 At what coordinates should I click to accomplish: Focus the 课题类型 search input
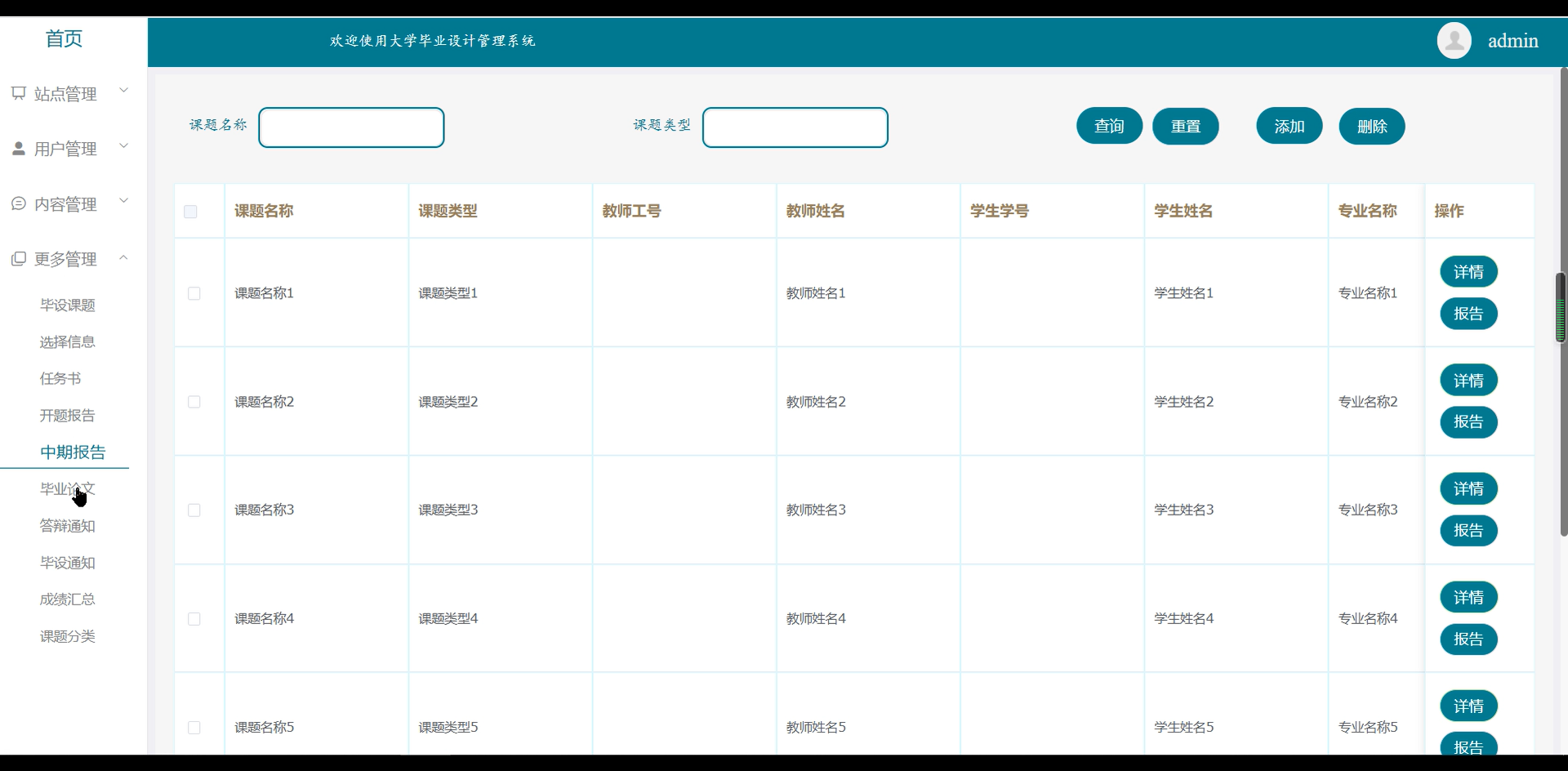tap(795, 127)
